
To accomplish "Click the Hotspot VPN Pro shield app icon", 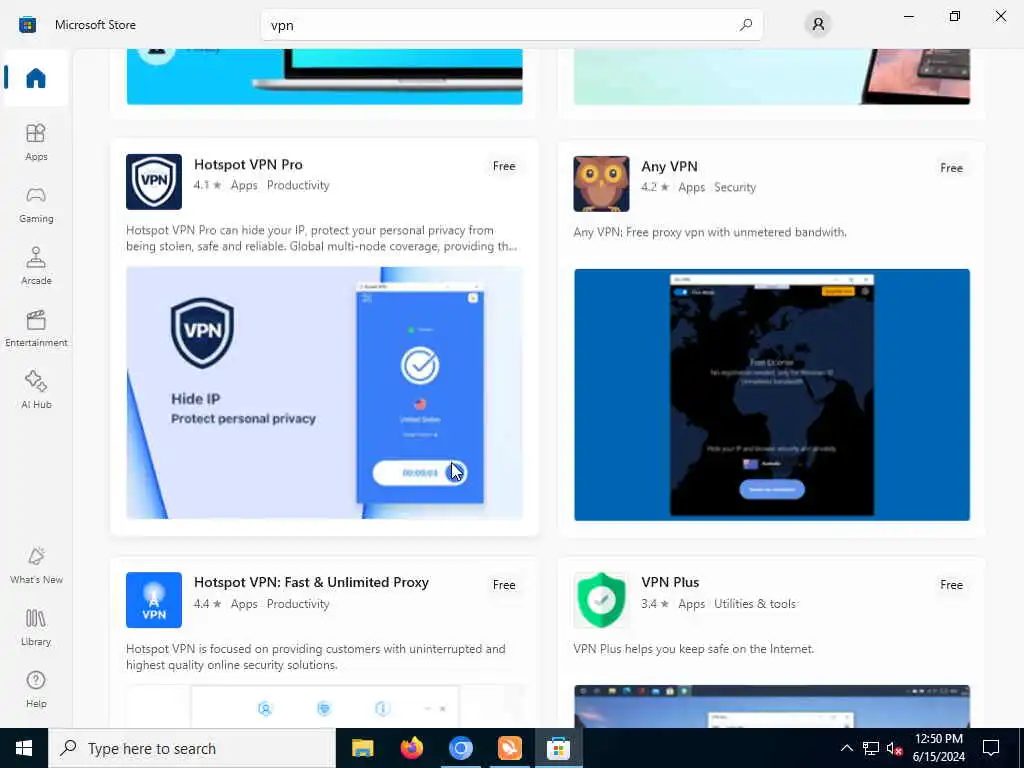I will pyautogui.click(x=154, y=182).
